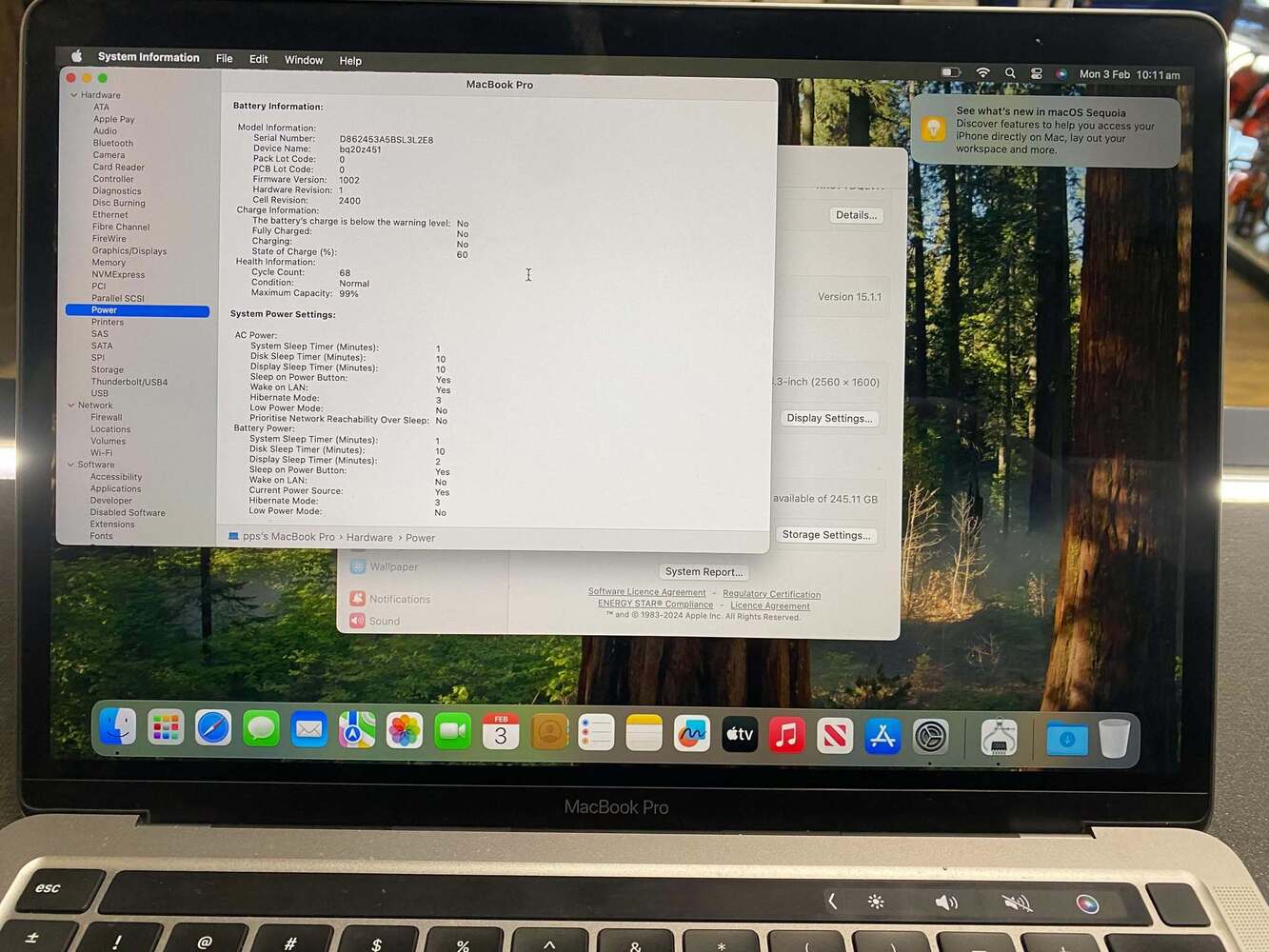Select NVMExpress in the sidebar

click(x=118, y=275)
